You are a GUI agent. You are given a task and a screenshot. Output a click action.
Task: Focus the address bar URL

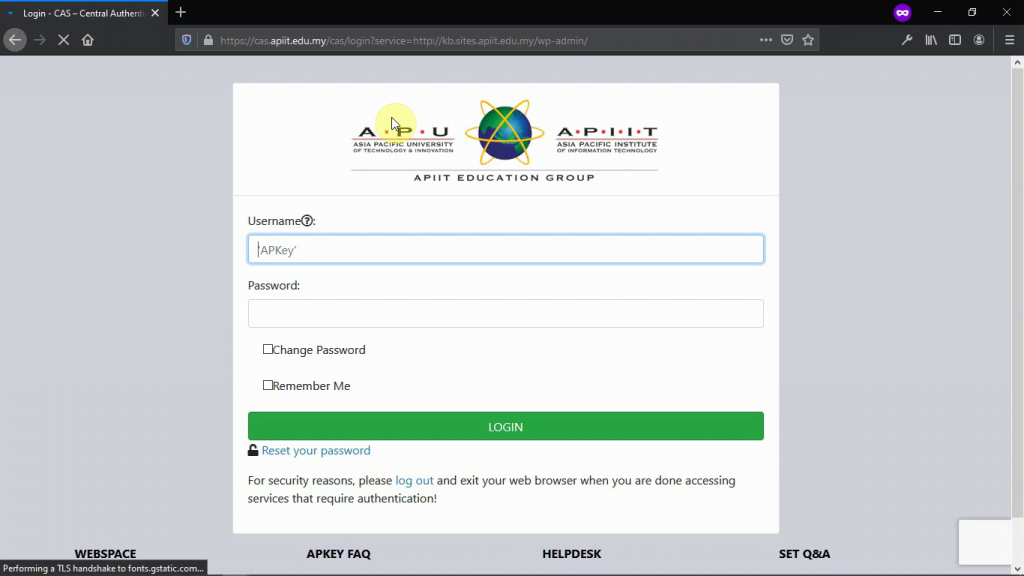404,40
